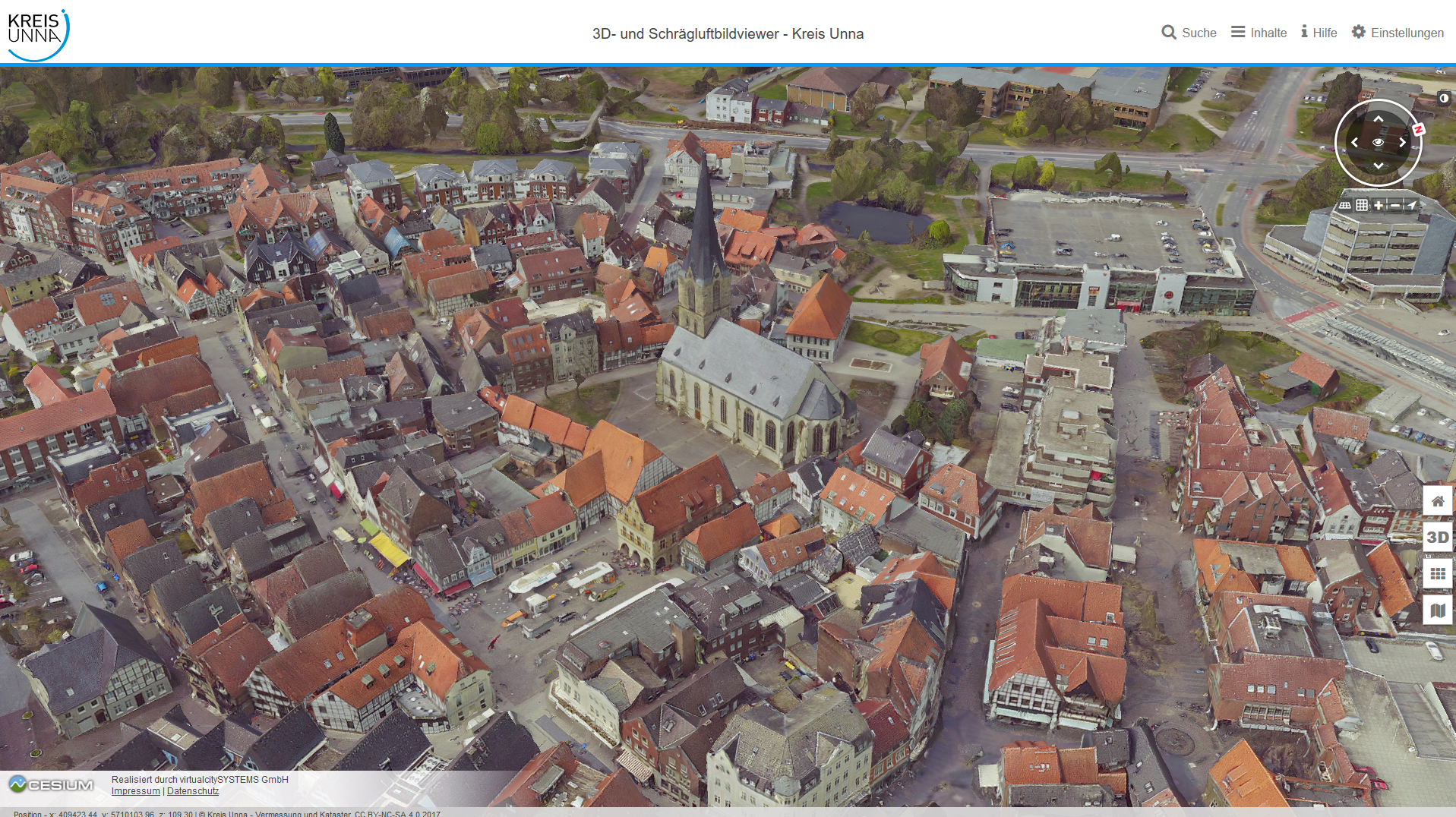Open the oblique imagery grid button
The height and width of the screenshot is (817, 1456).
click(x=1437, y=574)
